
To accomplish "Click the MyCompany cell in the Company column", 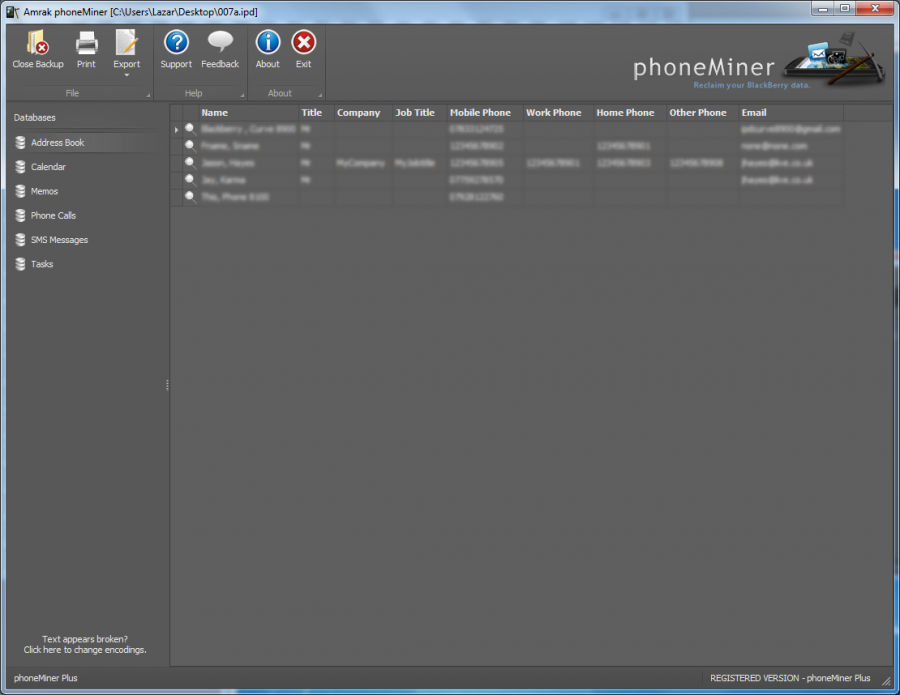I will tap(363, 164).
